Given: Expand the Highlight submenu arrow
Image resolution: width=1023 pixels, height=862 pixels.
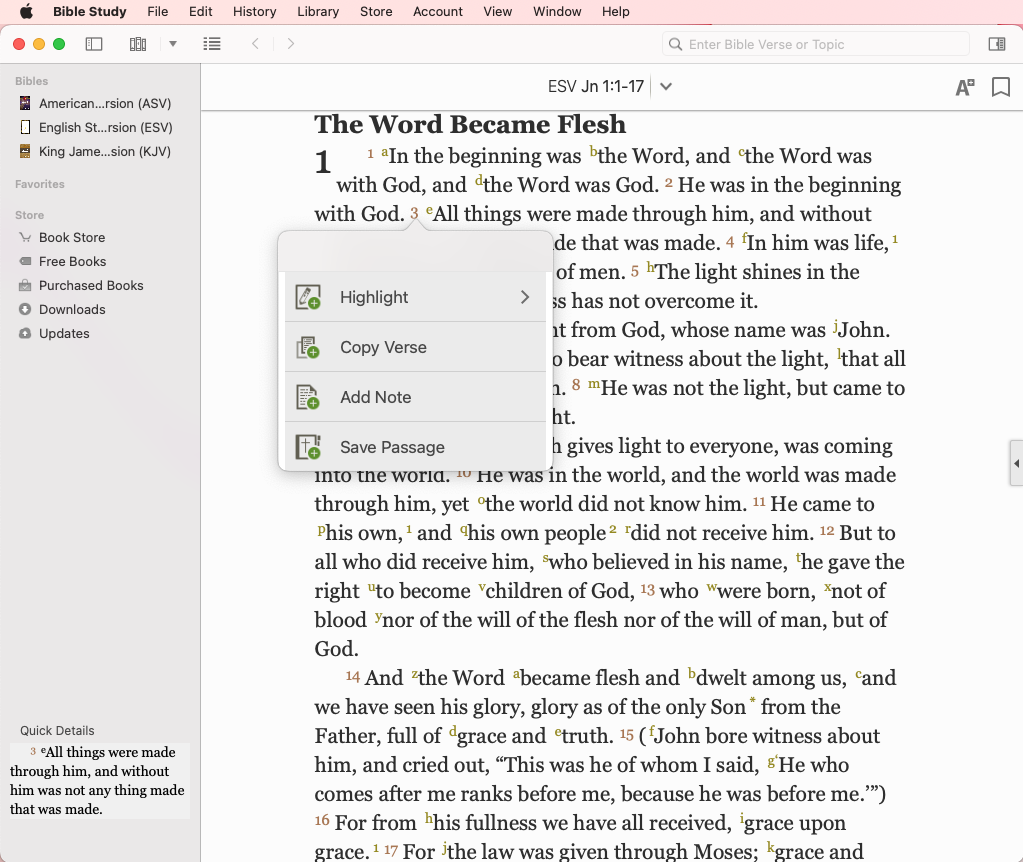Looking at the screenshot, I should tap(525, 297).
